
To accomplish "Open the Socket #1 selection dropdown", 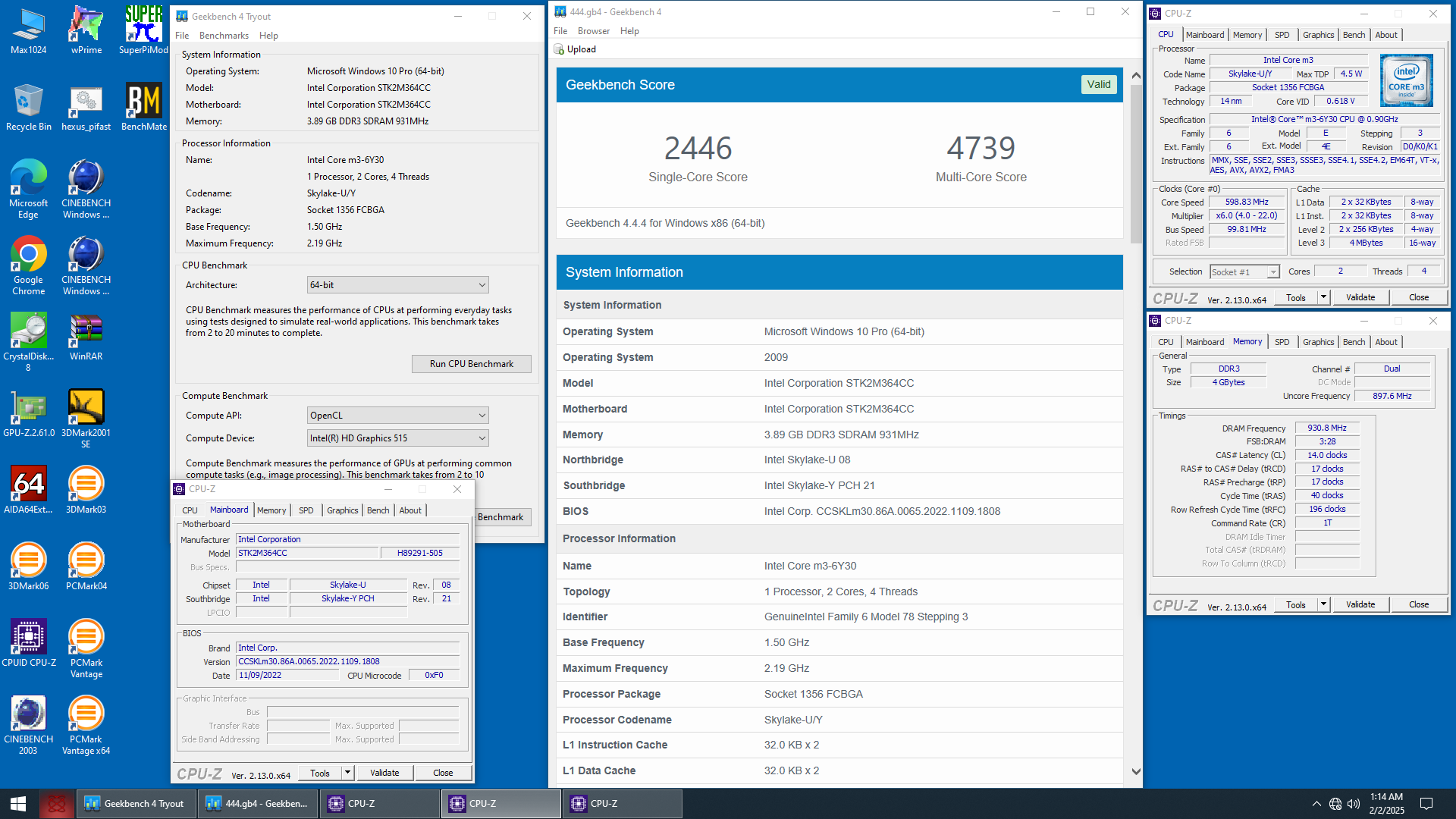I will pos(1244,272).
